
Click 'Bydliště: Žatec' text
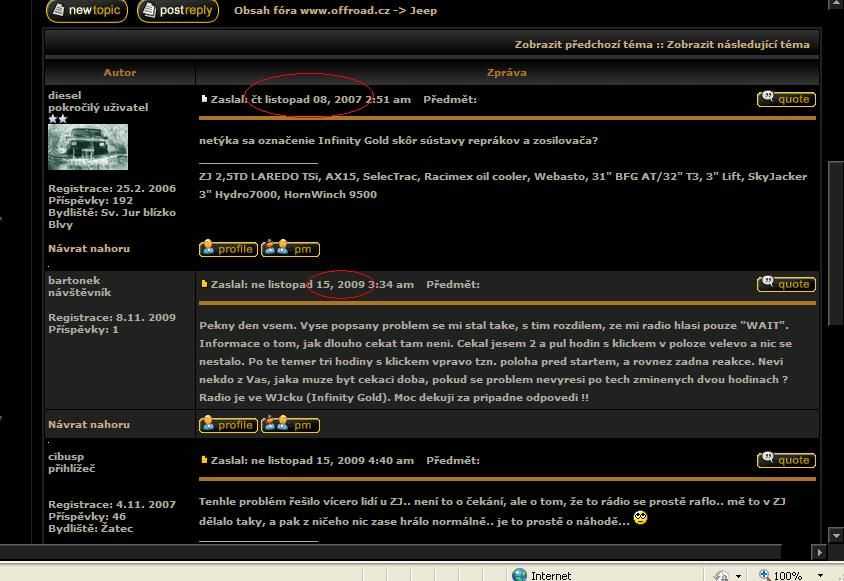pyautogui.click(x=90, y=528)
